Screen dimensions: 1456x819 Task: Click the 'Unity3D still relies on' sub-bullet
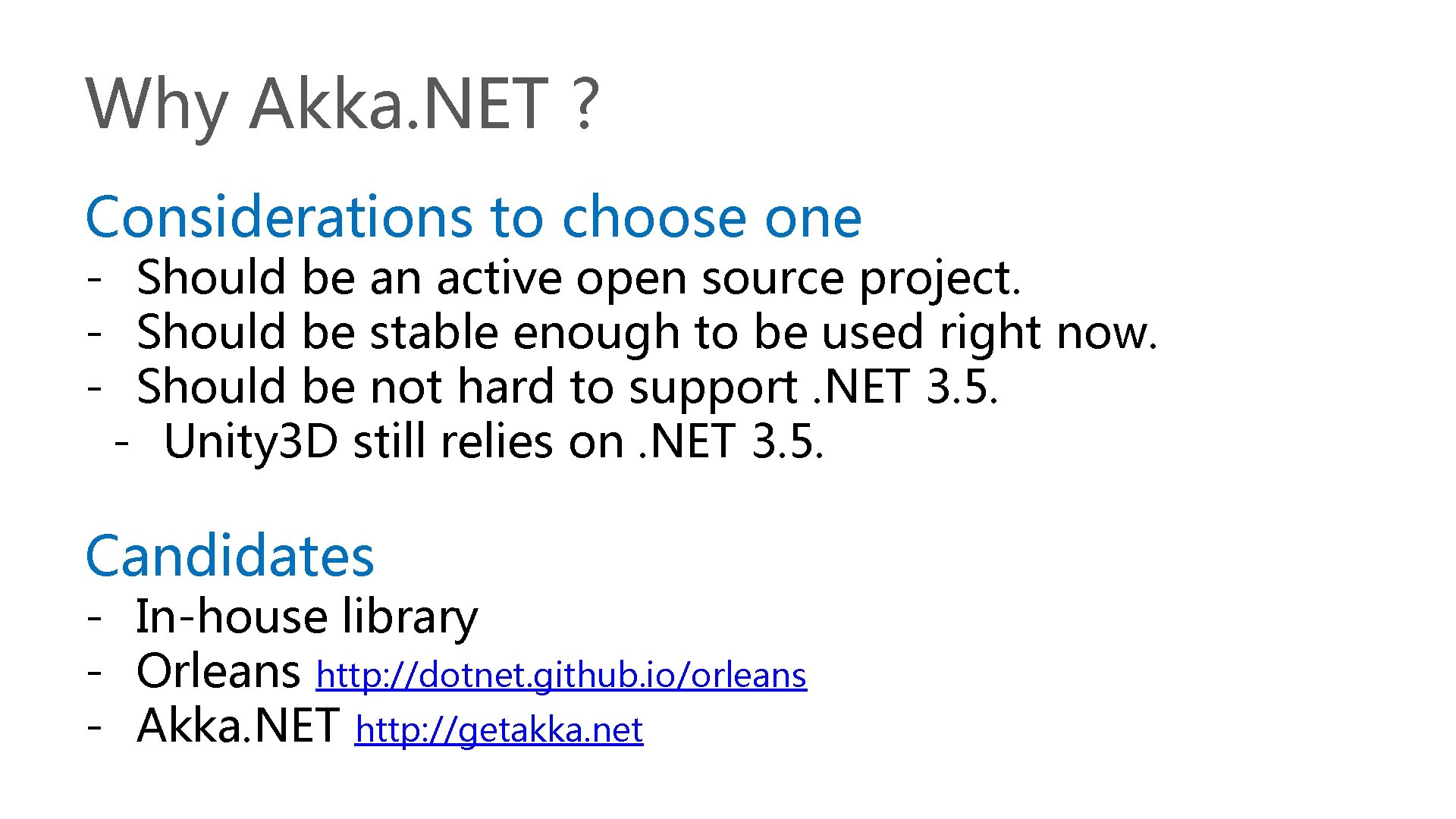click(494, 442)
